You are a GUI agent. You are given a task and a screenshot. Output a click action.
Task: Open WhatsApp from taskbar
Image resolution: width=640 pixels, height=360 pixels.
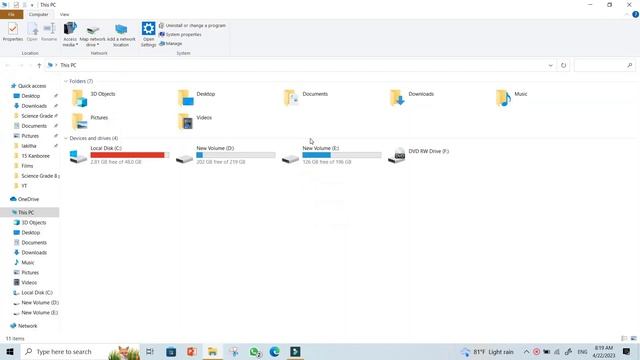[255, 351]
